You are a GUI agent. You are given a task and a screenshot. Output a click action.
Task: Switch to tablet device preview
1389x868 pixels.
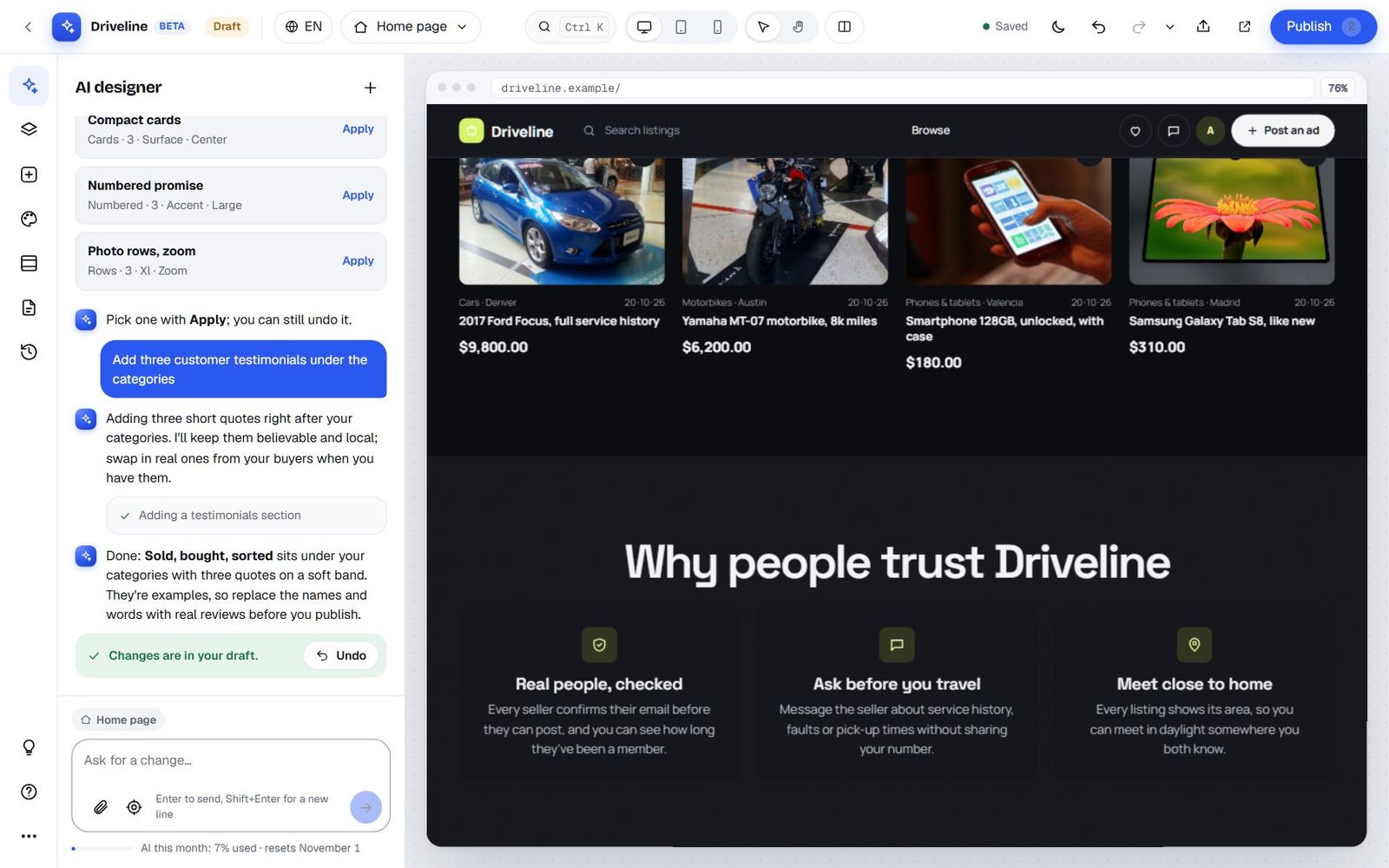[x=681, y=27]
